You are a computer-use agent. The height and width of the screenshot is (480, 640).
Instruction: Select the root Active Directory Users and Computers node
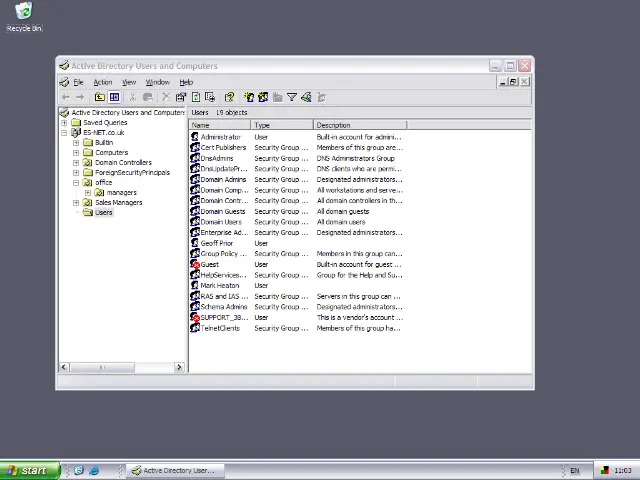point(128,113)
